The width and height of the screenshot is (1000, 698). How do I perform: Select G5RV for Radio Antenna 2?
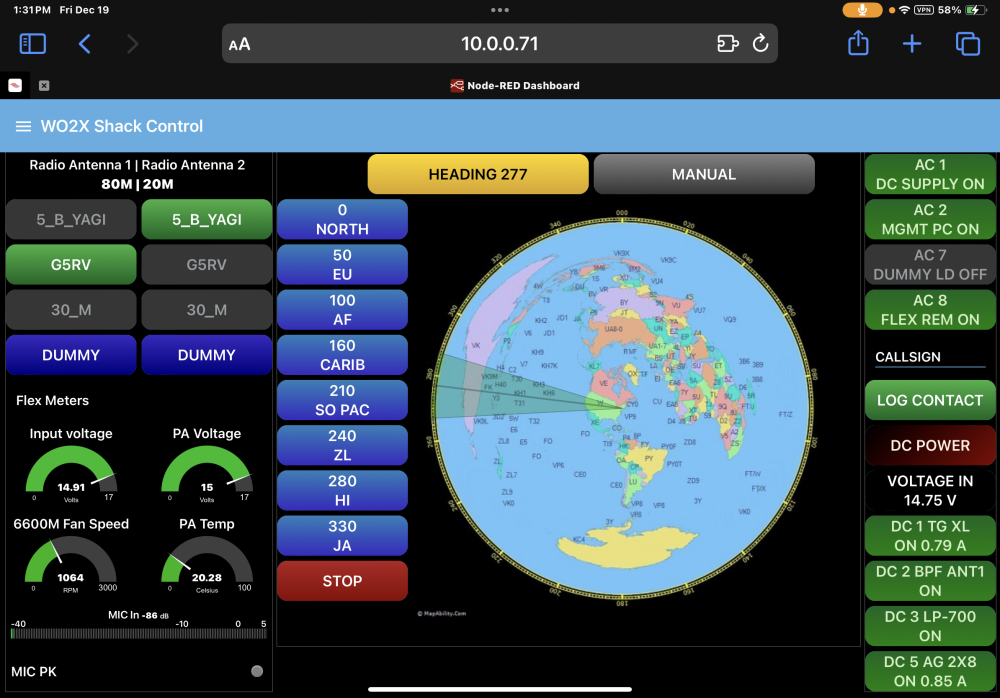click(x=207, y=265)
